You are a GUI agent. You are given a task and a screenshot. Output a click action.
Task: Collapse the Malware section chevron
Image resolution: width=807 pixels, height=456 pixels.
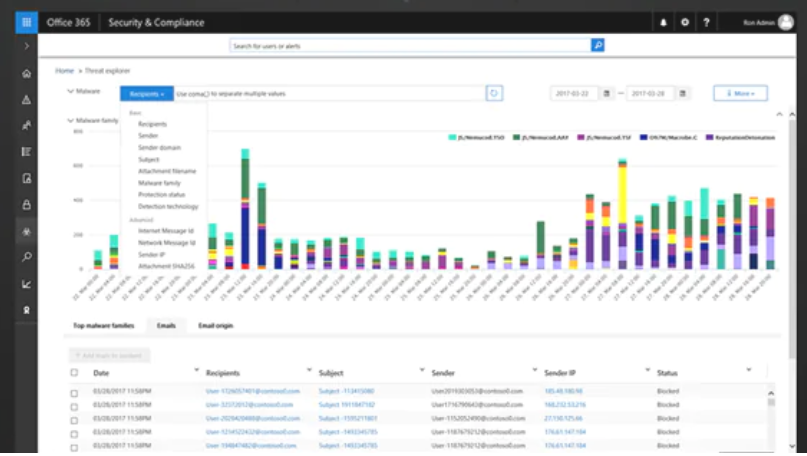tap(70, 91)
